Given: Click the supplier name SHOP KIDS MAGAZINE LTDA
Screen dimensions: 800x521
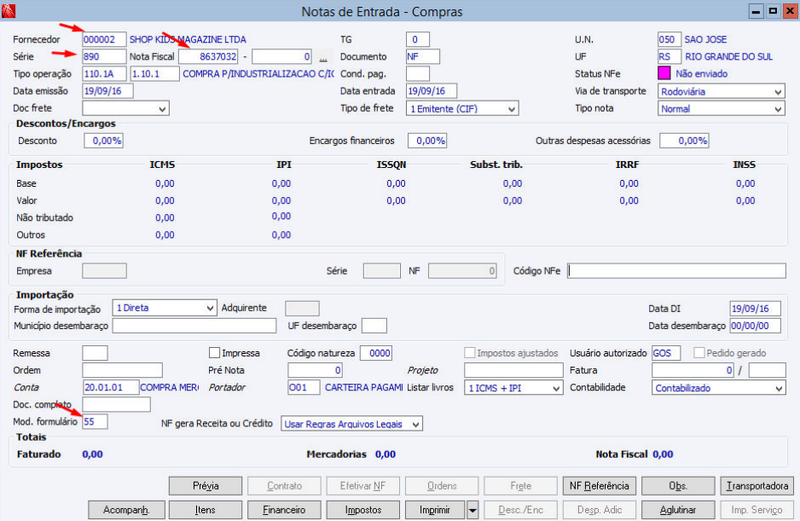Looking at the screenshot, I should coord(187,39).
